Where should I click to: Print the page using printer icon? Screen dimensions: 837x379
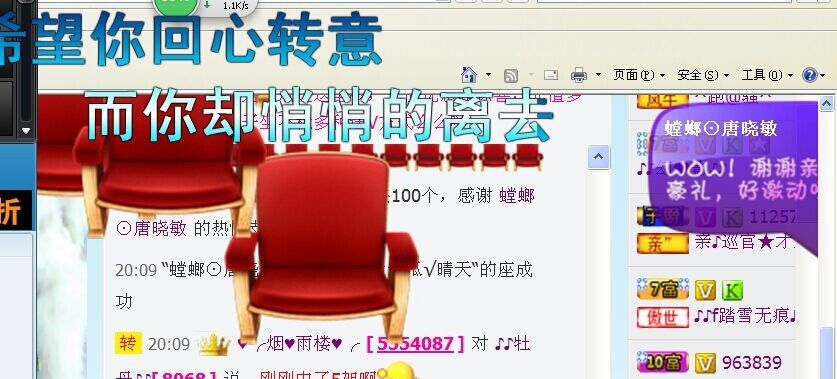pyautogui.click(x=579, y=75)
